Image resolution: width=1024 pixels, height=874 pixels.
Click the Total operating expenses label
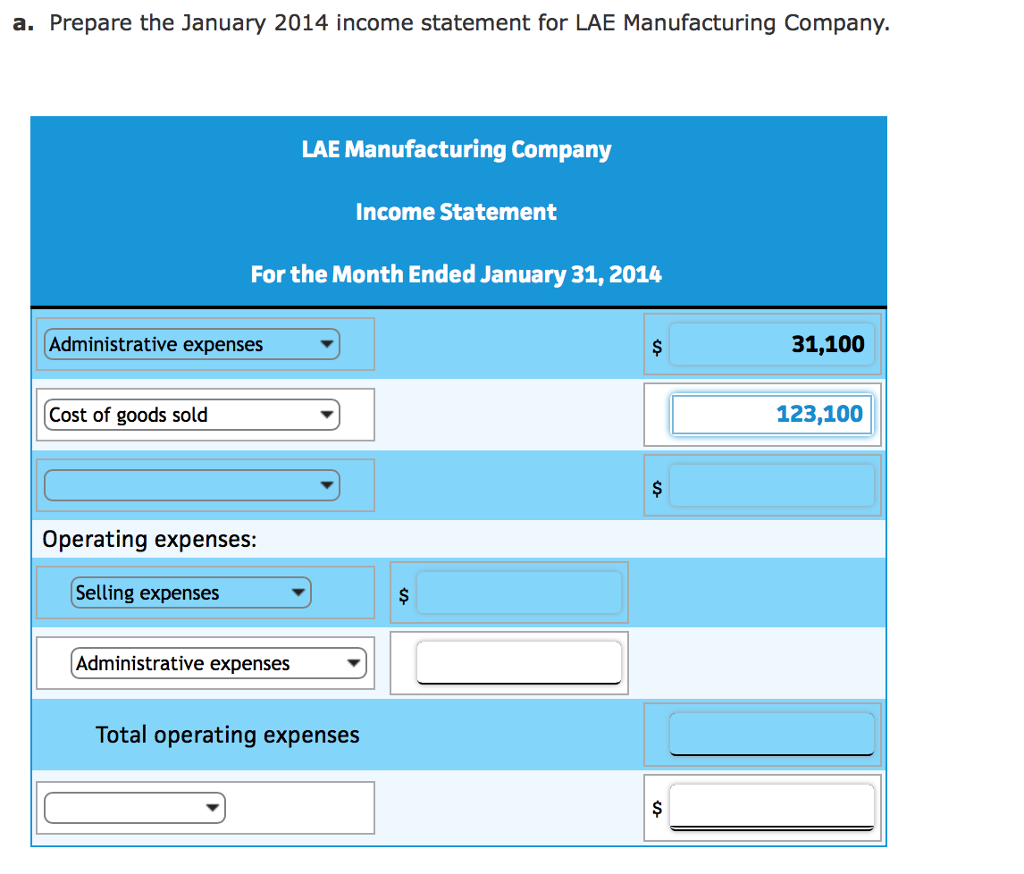coord(227,733)
